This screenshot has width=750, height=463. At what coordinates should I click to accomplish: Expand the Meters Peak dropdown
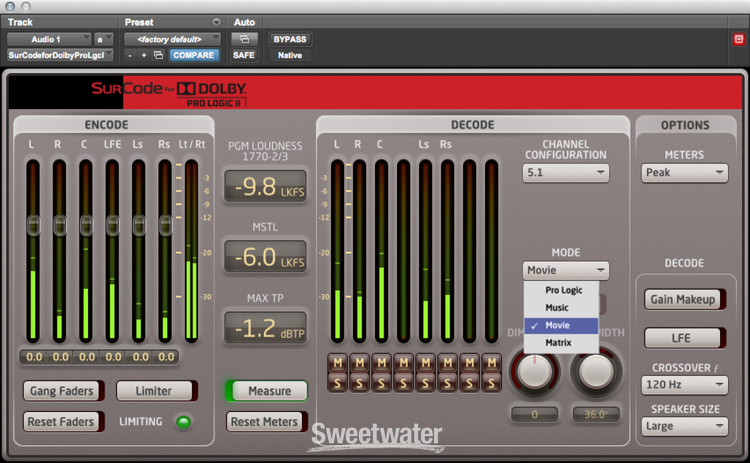(x=685, y=173)
